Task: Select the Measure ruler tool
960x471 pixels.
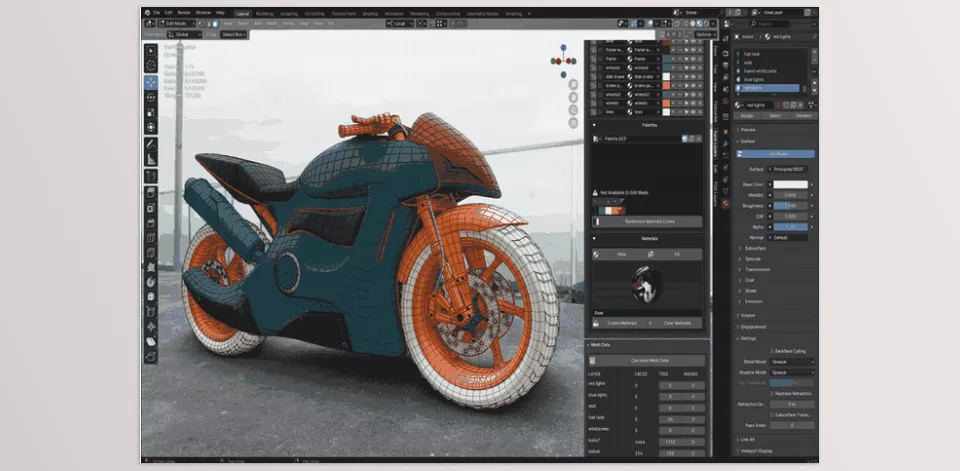Action: [151, 159]
